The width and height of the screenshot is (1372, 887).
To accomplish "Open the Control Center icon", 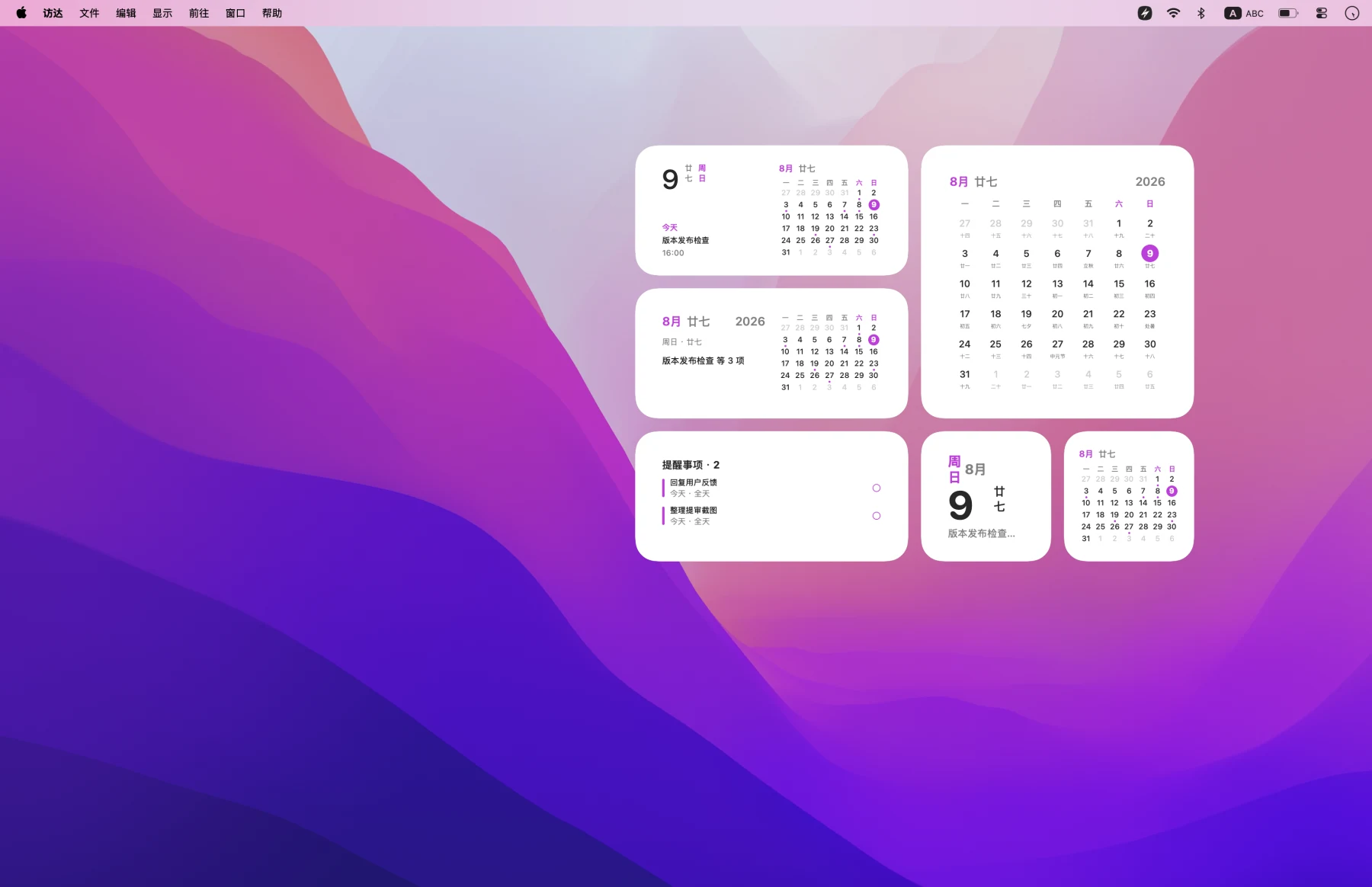I will point(1322,13).
